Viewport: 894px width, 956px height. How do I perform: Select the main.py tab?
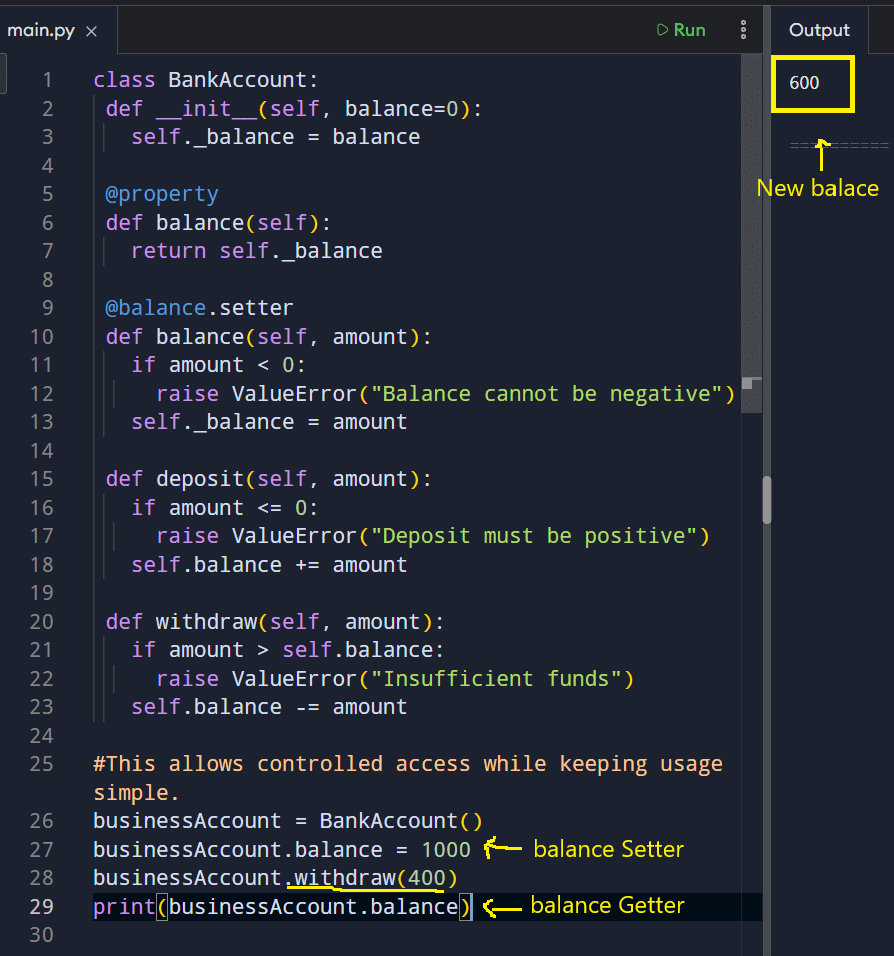[40, 30]
